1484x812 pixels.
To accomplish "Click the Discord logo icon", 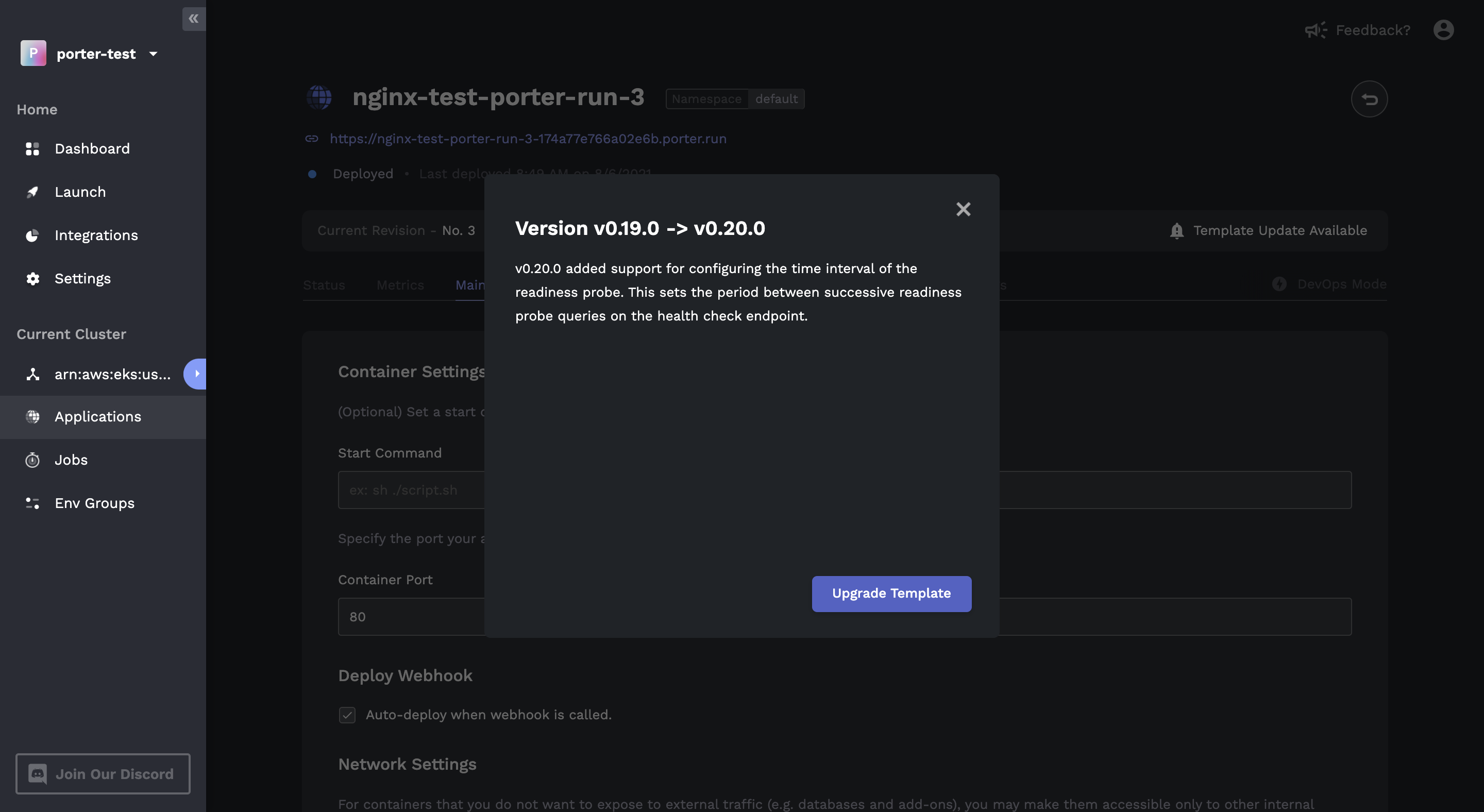I will 38,773.
